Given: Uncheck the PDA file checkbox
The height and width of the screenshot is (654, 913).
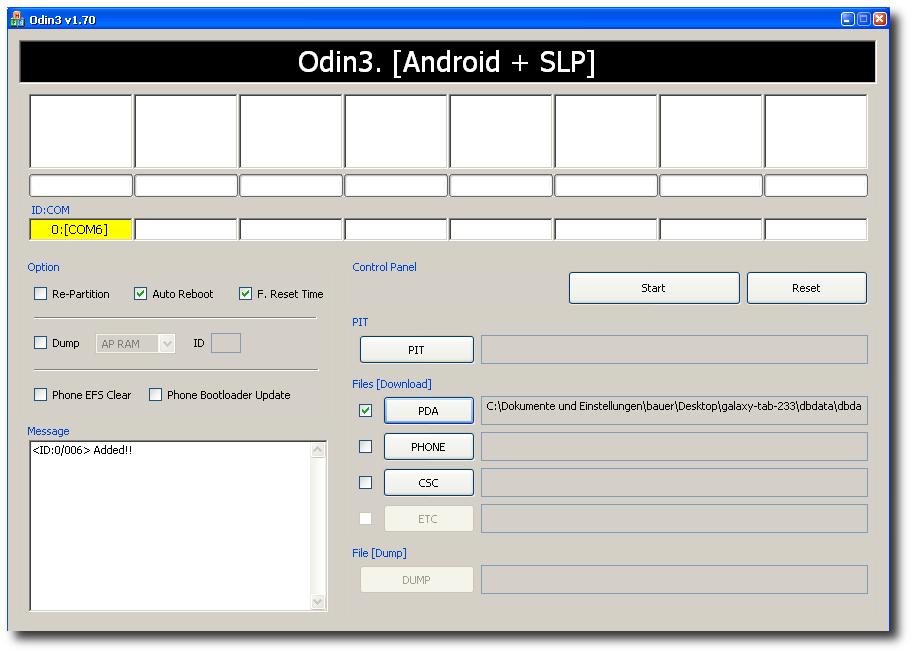Looking at the screenshot, I should [366, 411].
